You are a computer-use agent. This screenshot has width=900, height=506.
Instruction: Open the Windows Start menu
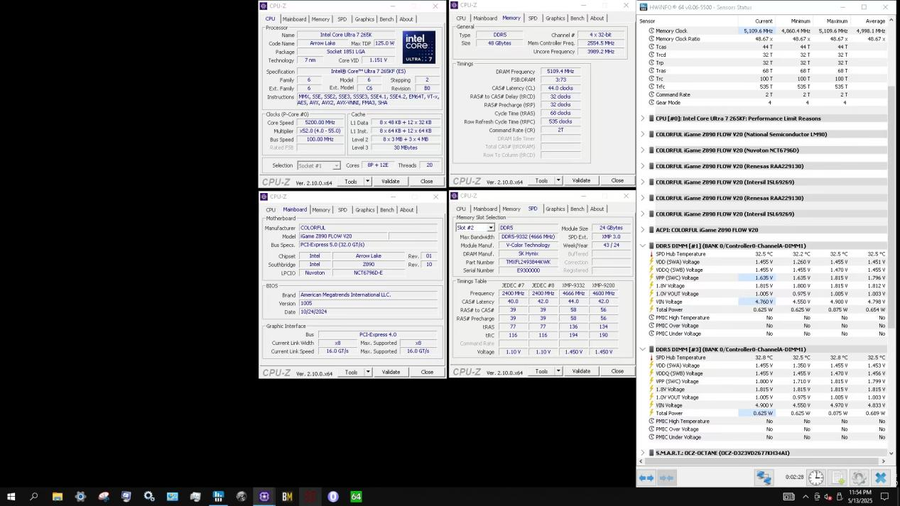coord(11,496)
